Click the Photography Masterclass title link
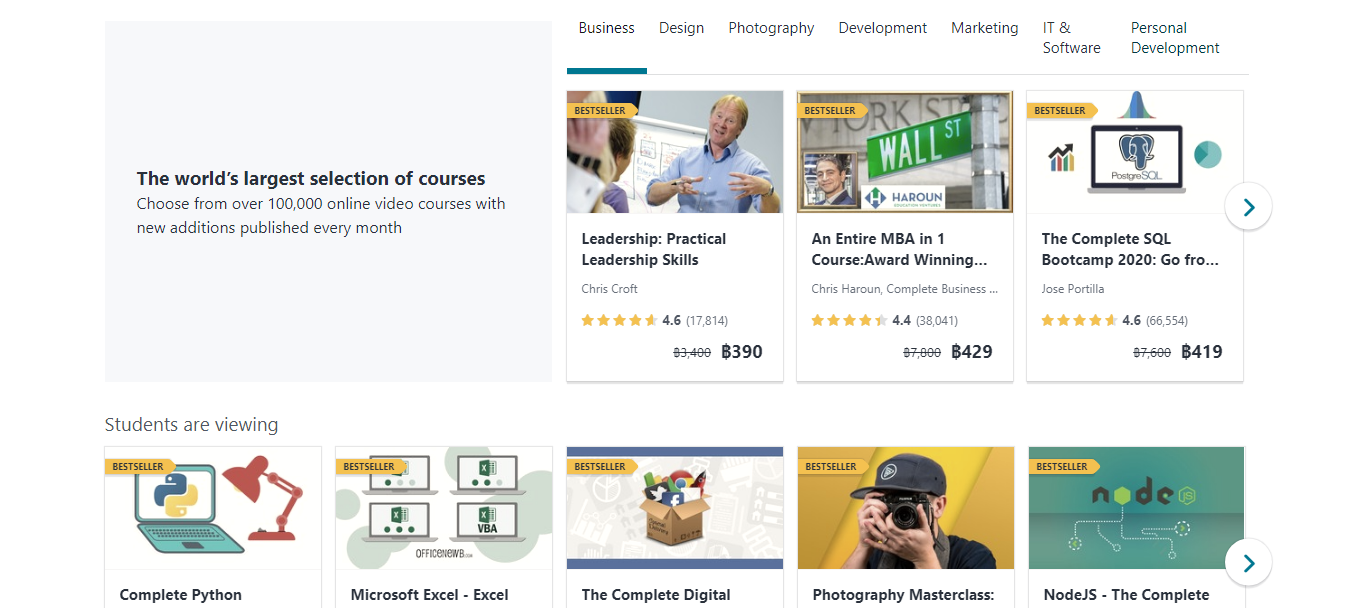1349x608 pixels. (x=904, y=595)
